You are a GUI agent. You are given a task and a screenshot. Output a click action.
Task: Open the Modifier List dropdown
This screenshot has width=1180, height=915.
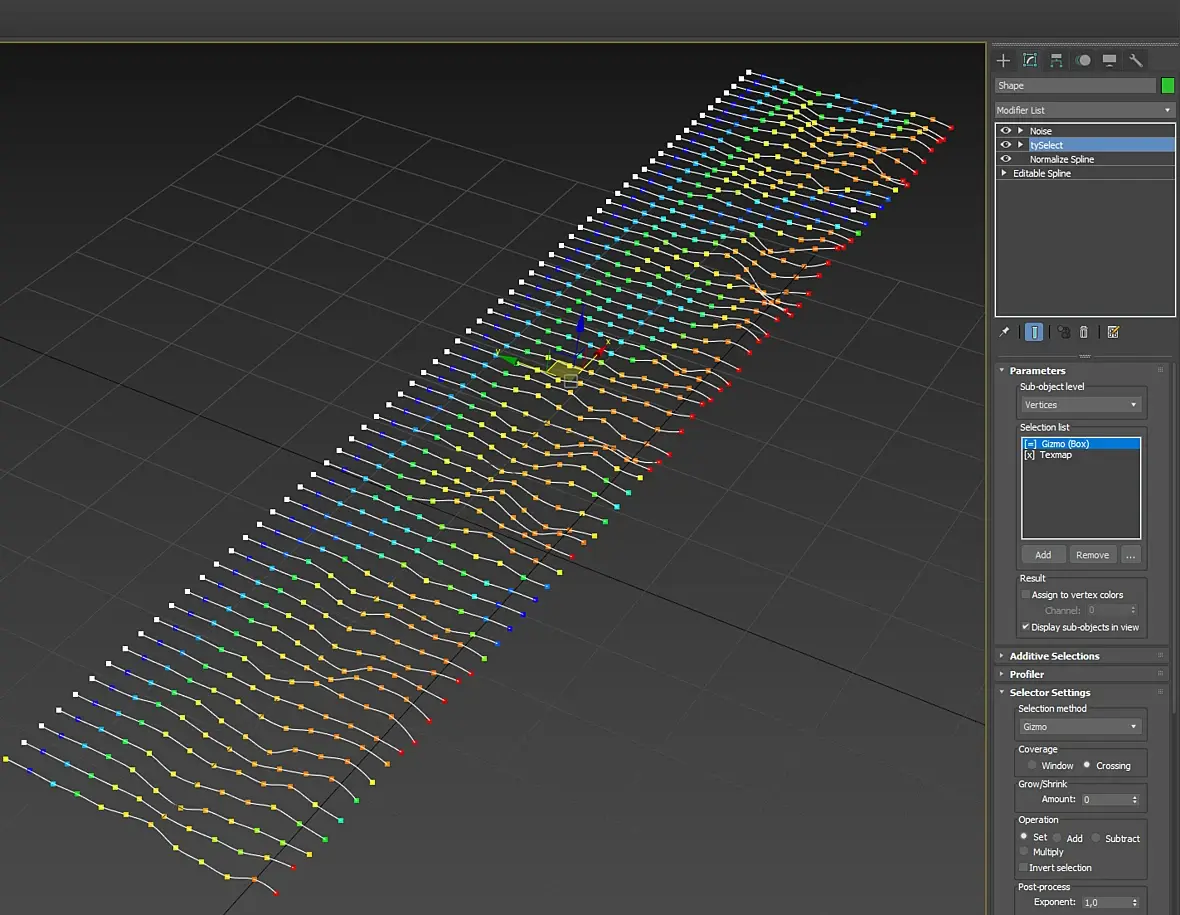tap(1084, 110)
